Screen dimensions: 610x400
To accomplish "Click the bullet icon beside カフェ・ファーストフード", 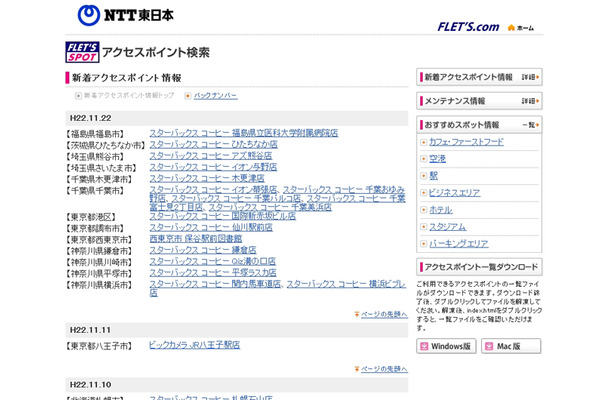I will 424,142.
